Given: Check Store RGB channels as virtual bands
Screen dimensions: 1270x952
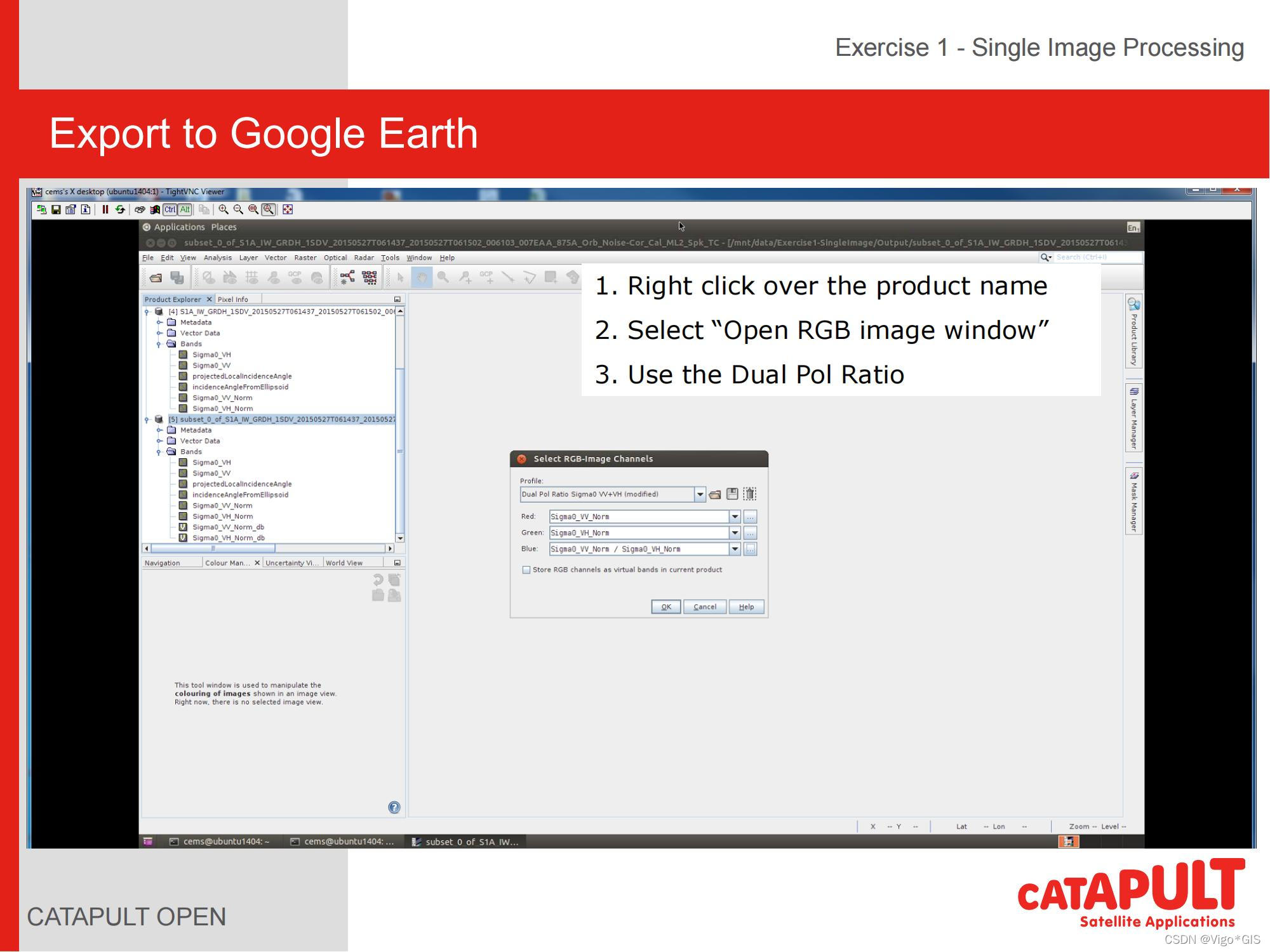Looking at the screenshot, I should pos(526,570).
